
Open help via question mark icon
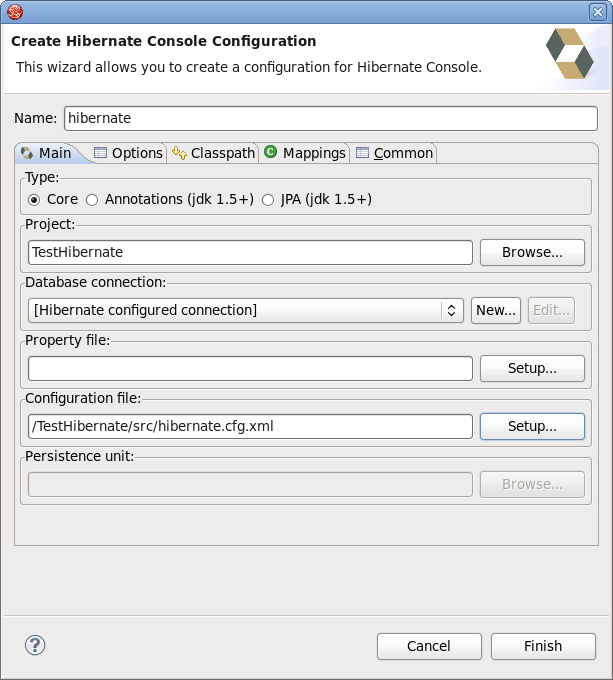(x=35, y=645)
